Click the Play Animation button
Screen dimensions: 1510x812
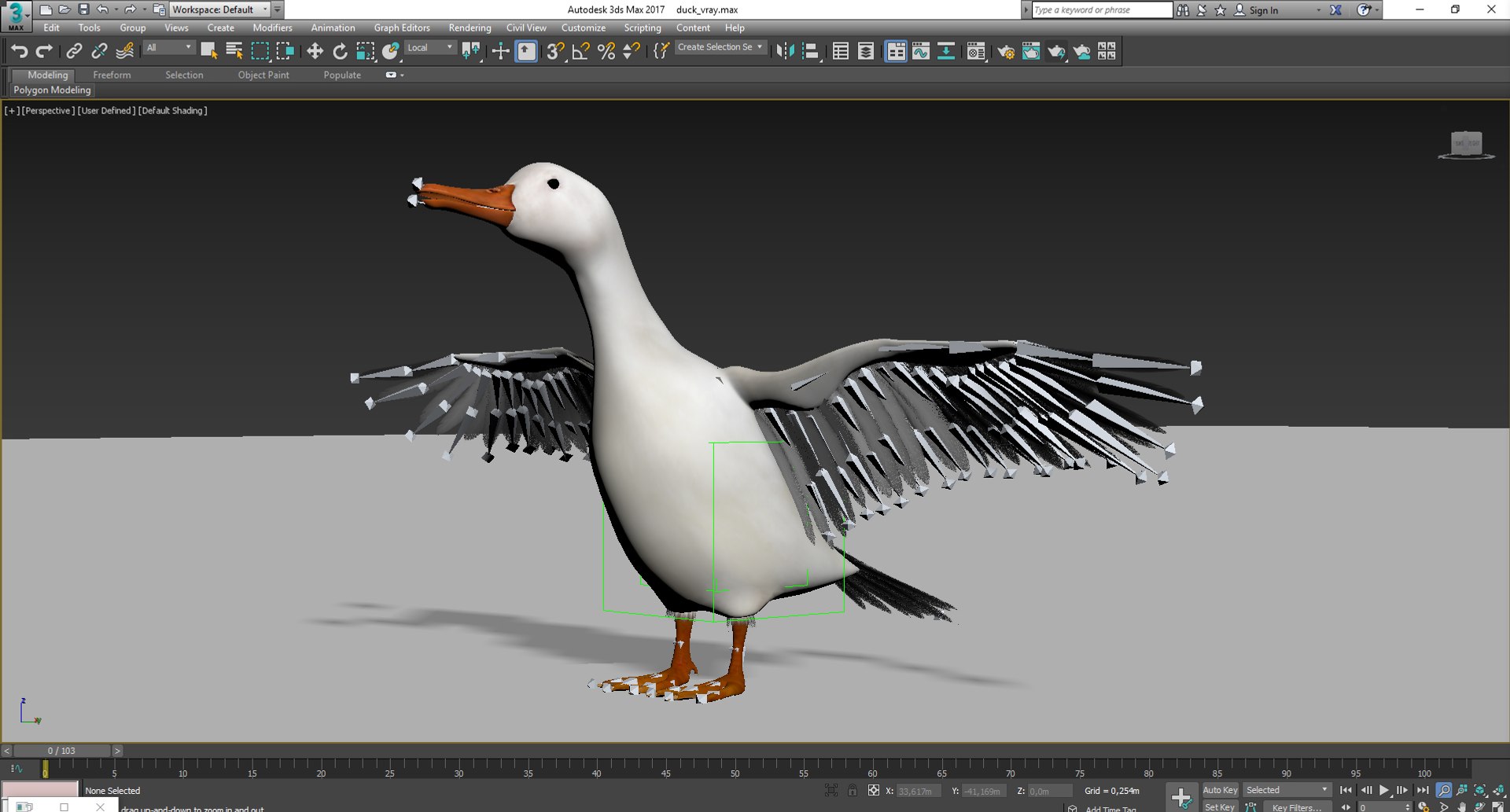click(1384, 790)
